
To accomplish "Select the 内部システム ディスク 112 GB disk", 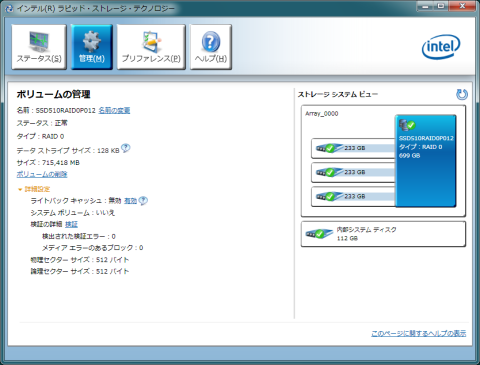I will [x=383, y=234].
